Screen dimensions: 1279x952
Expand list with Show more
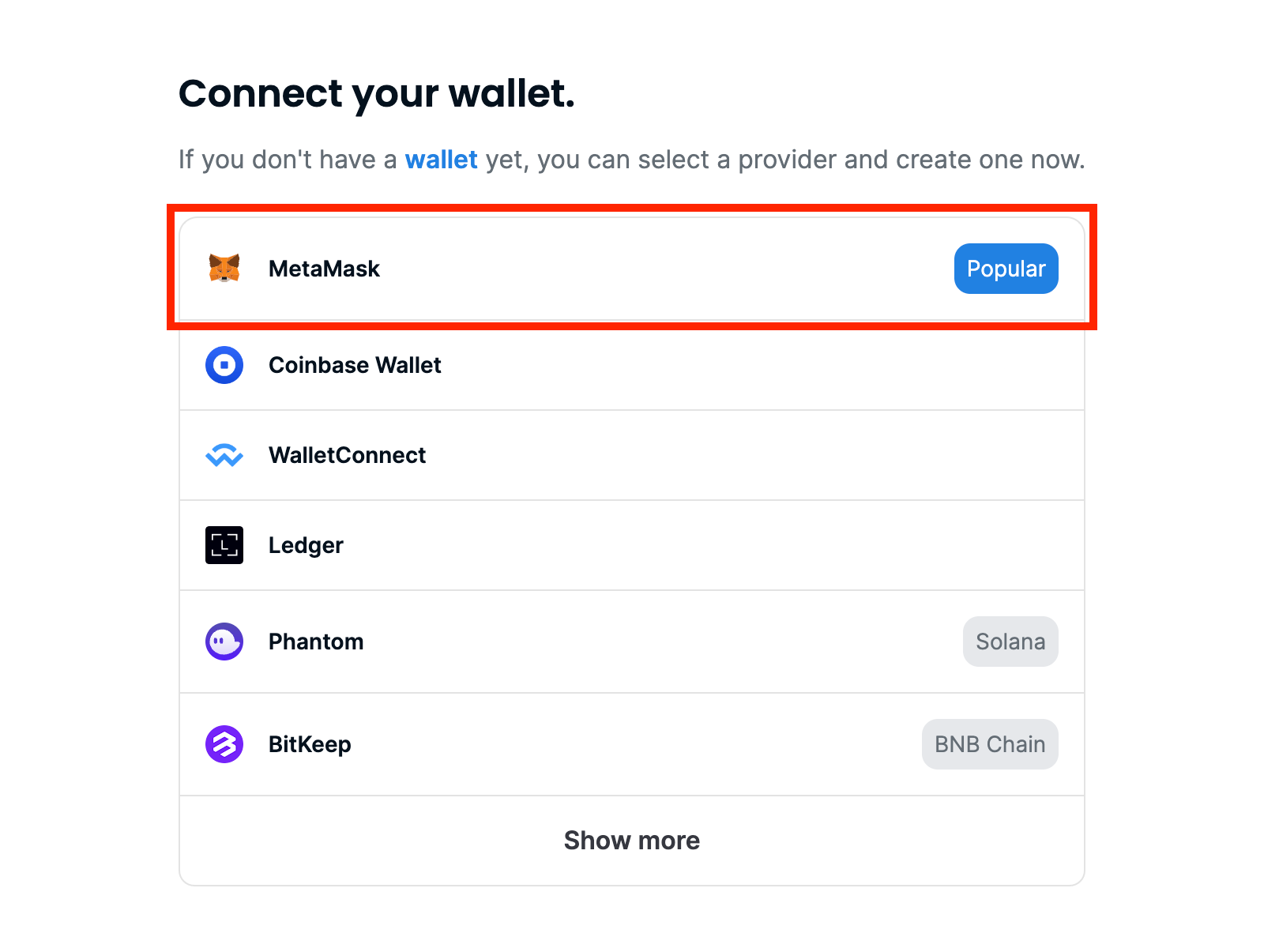632,841
